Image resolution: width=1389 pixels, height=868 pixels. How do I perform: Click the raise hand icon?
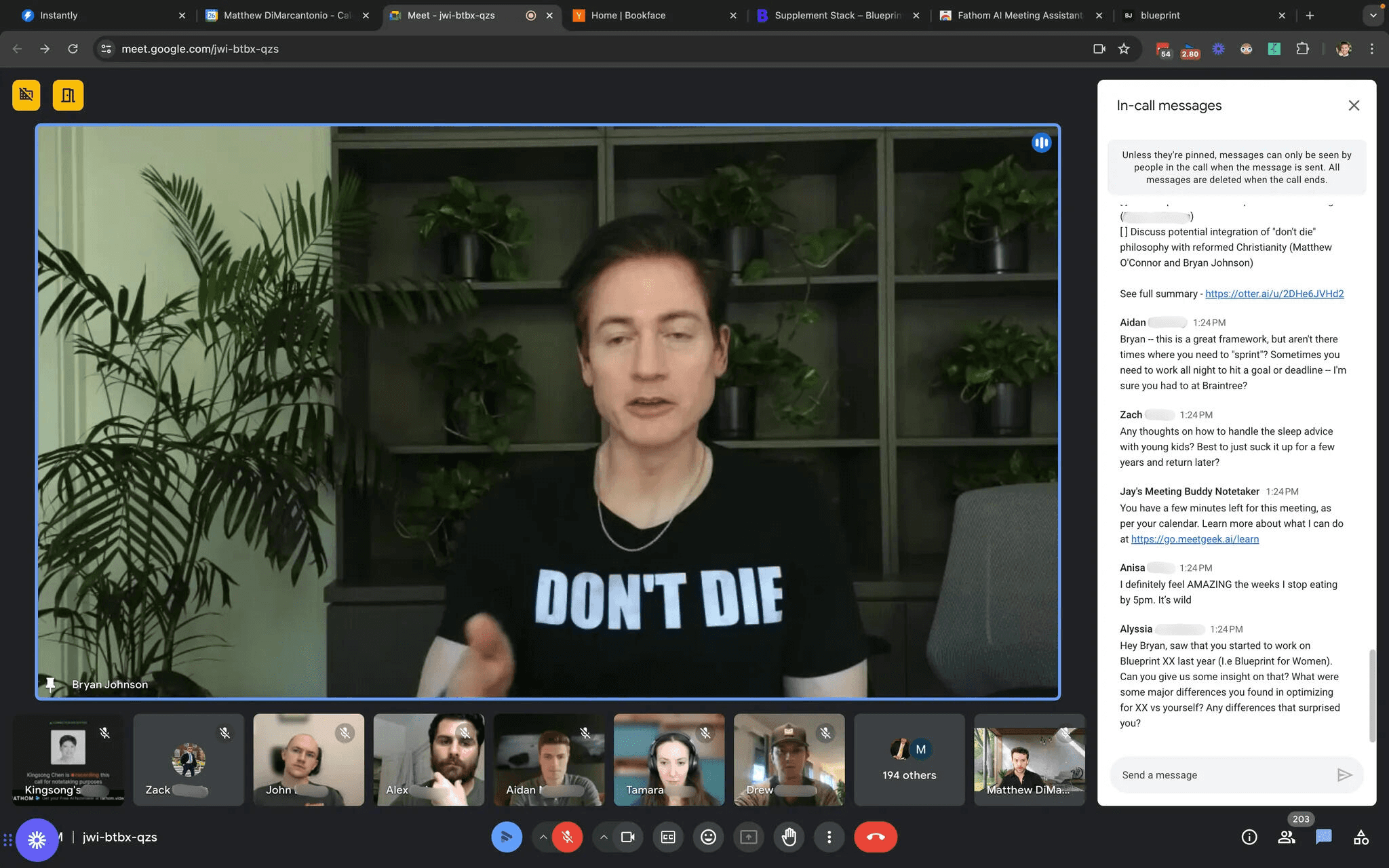click(789, 837)
